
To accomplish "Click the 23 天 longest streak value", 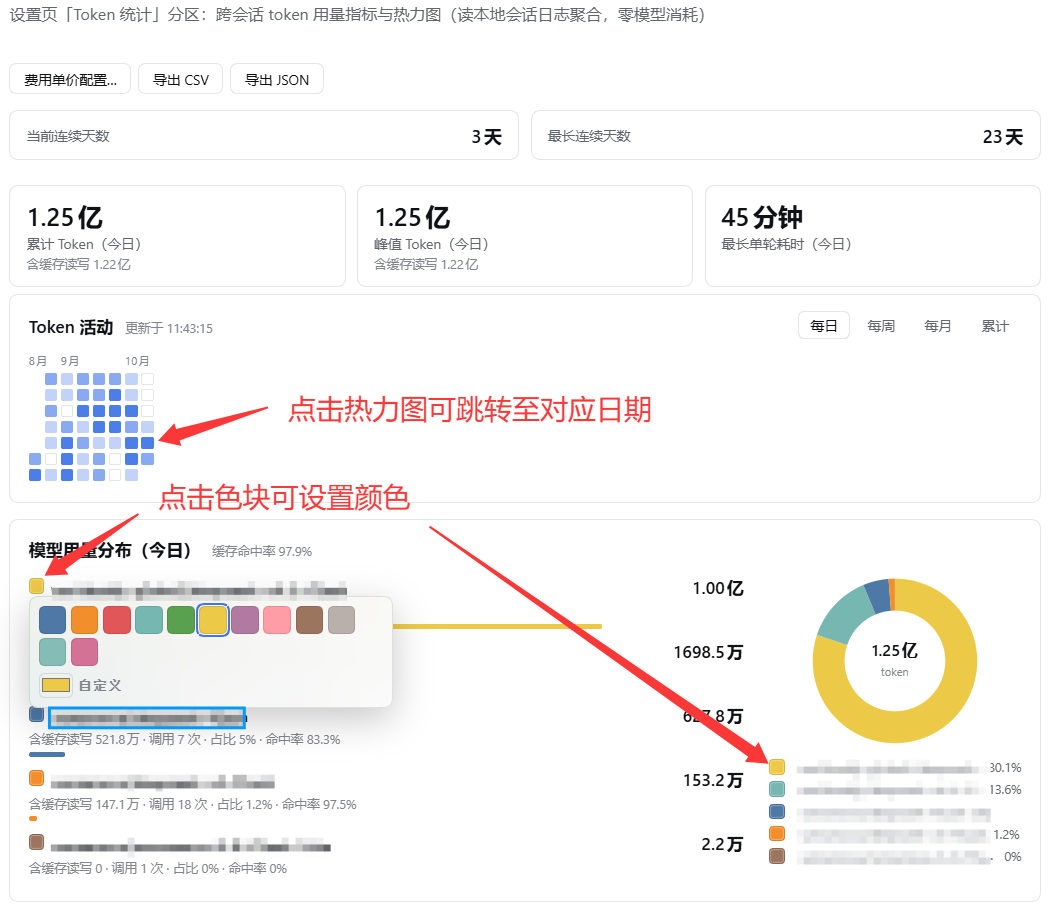I will [x=1003, y=137].
